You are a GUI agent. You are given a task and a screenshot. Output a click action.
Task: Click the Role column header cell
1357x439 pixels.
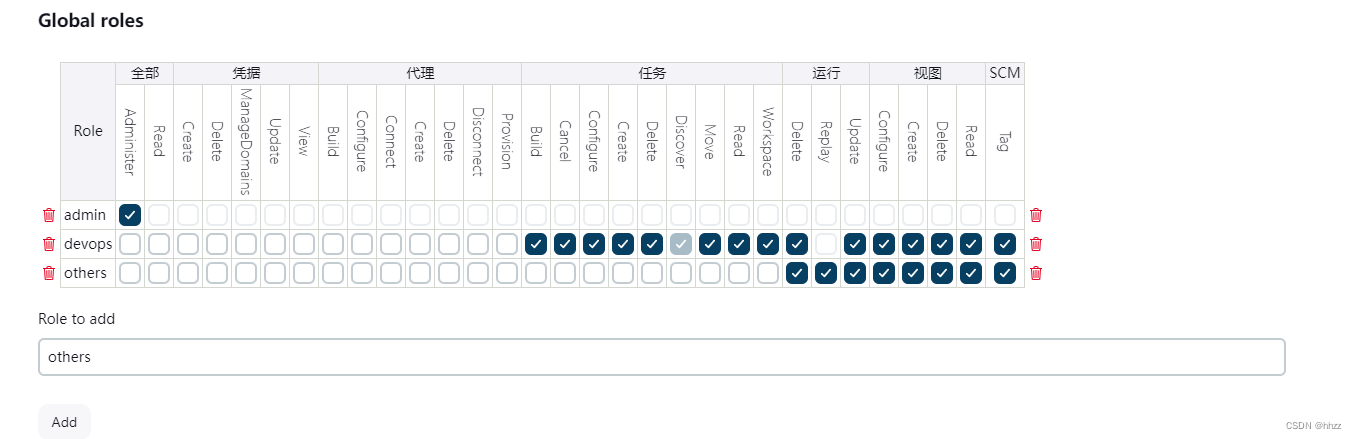88,131
